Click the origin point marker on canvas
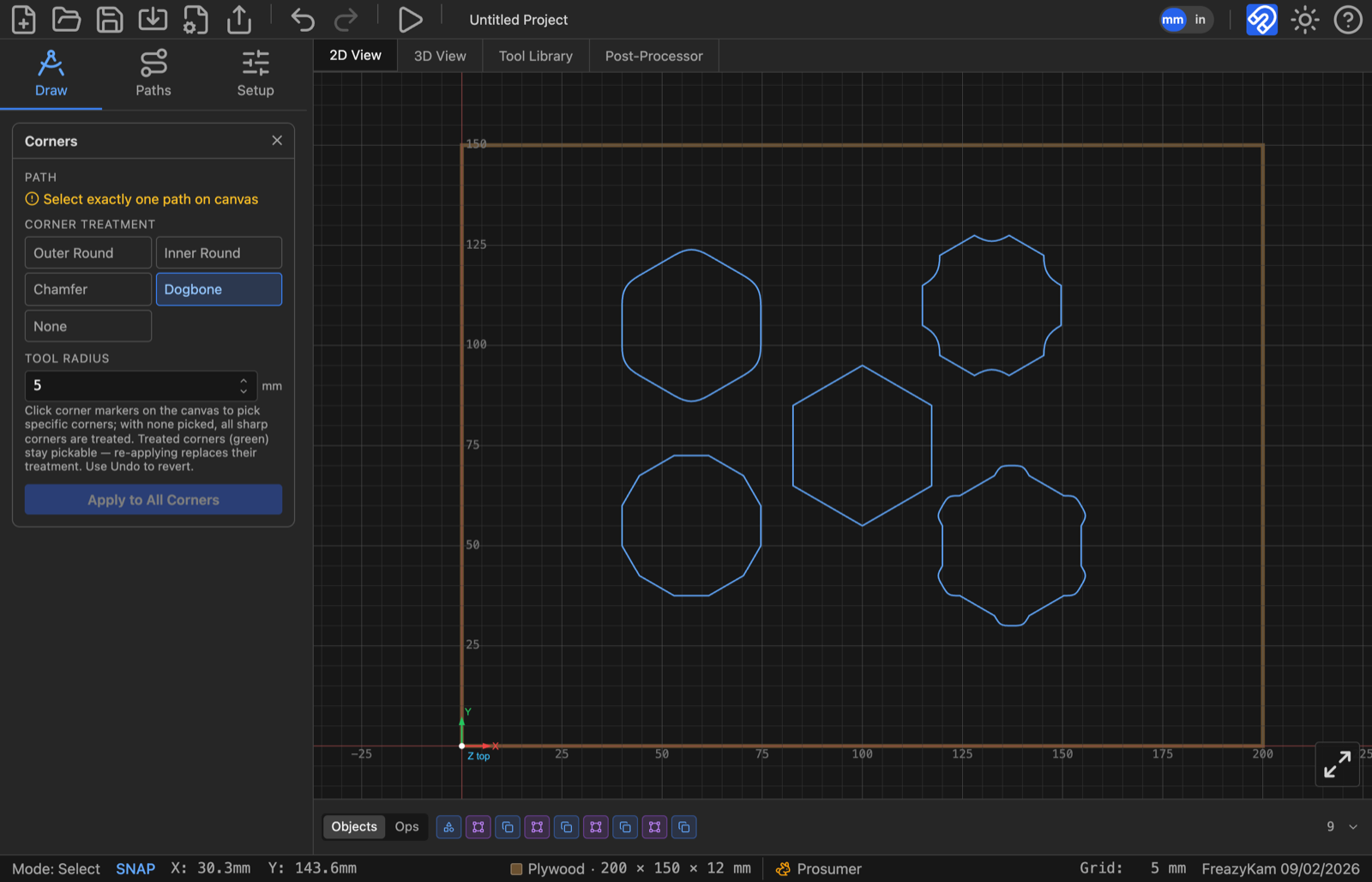The height and width of the screenshot is (882, 1372). (462, 746)
